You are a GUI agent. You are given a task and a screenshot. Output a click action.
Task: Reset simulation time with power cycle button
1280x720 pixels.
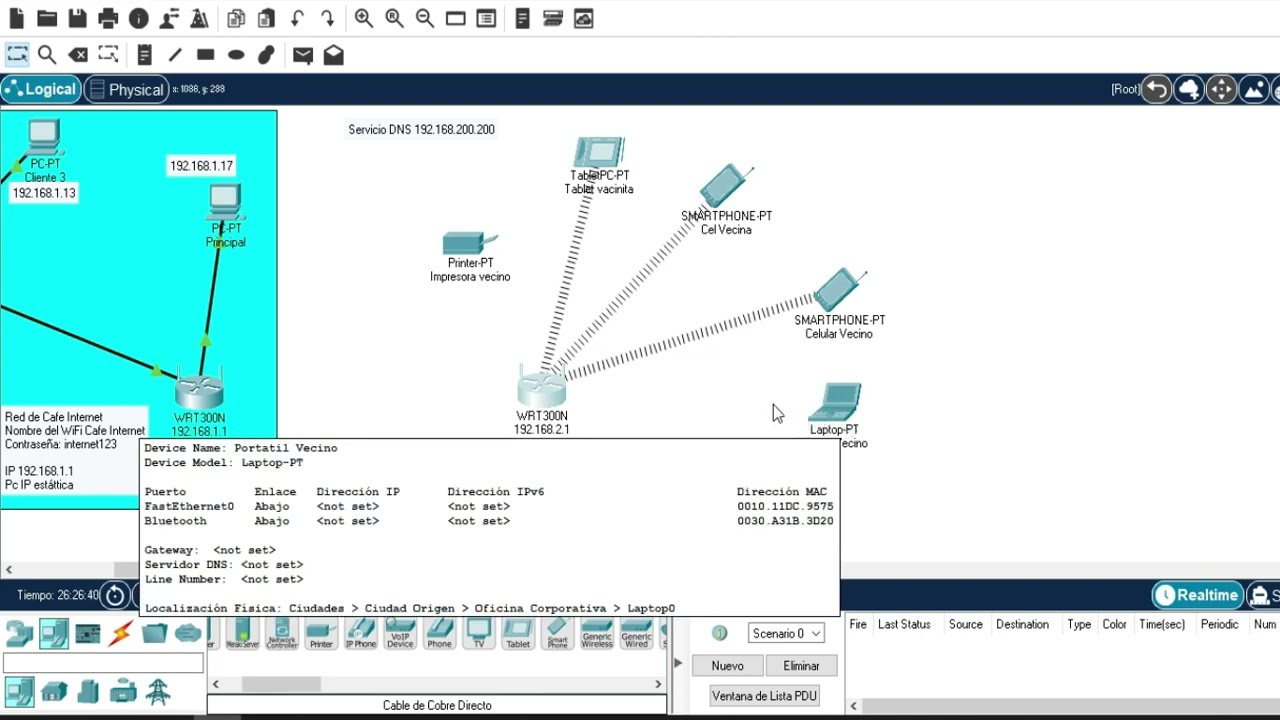[x=115, y=595]
